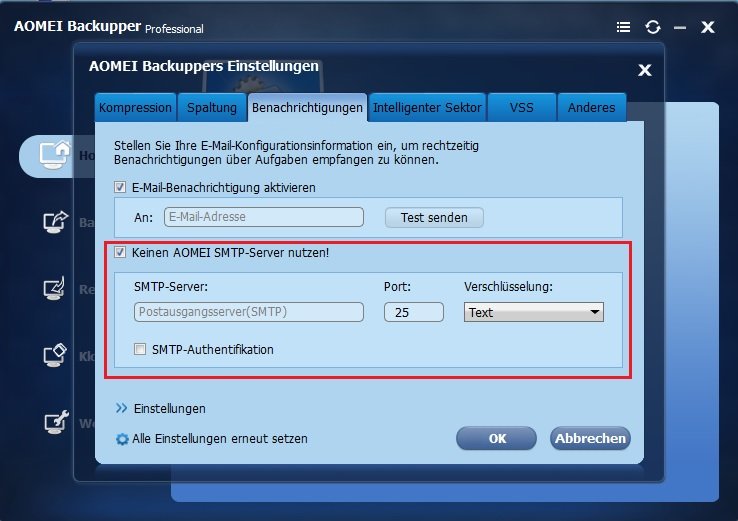
Task: Open the Utilities wrench sidebar icon
Action: 56,422
